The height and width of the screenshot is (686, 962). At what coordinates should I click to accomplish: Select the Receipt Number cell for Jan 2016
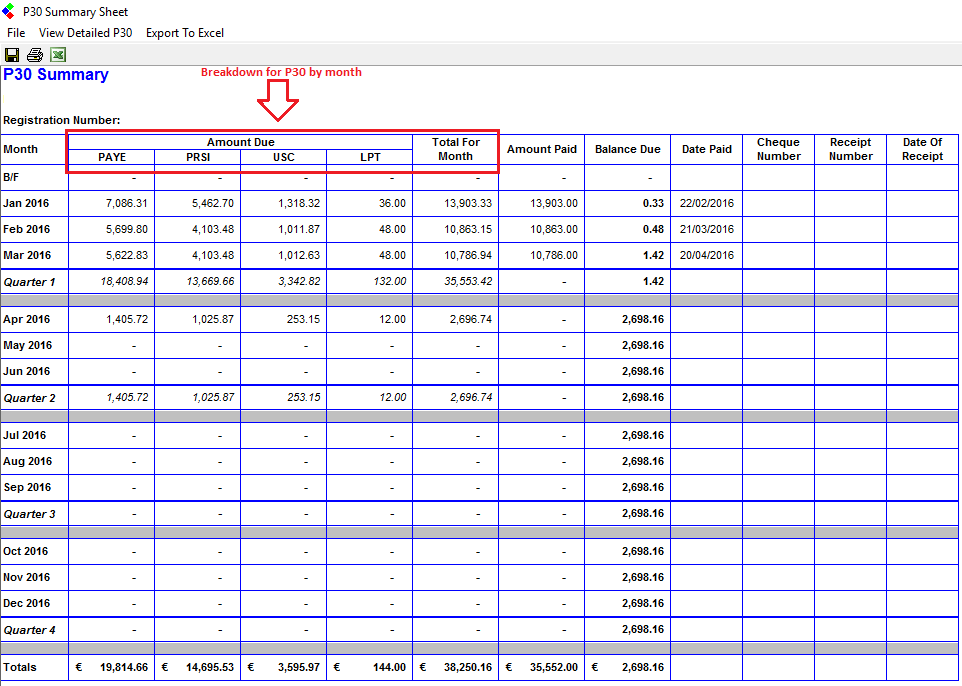(850, 203)
